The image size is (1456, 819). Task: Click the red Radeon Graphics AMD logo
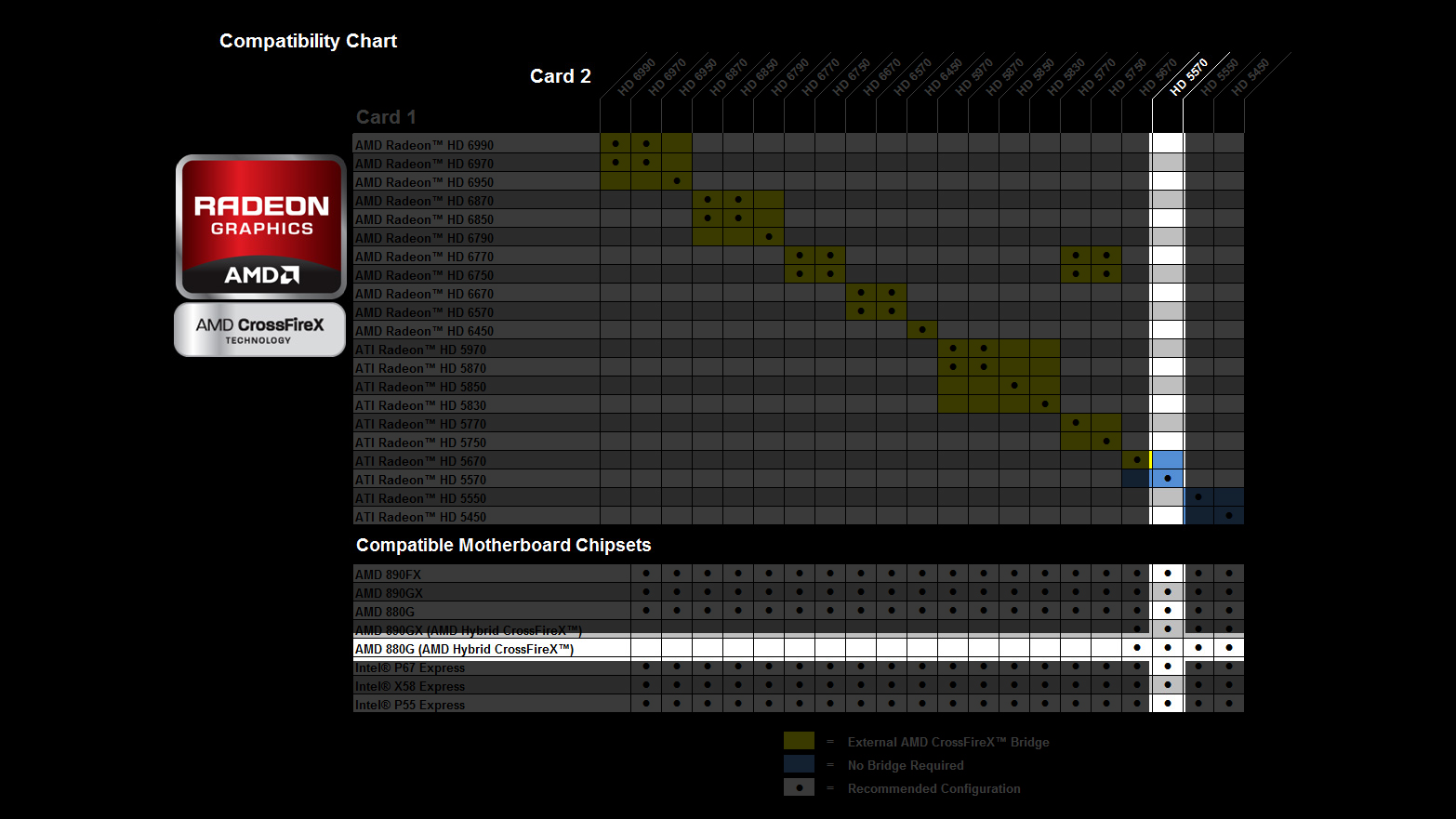pos(261,226)
